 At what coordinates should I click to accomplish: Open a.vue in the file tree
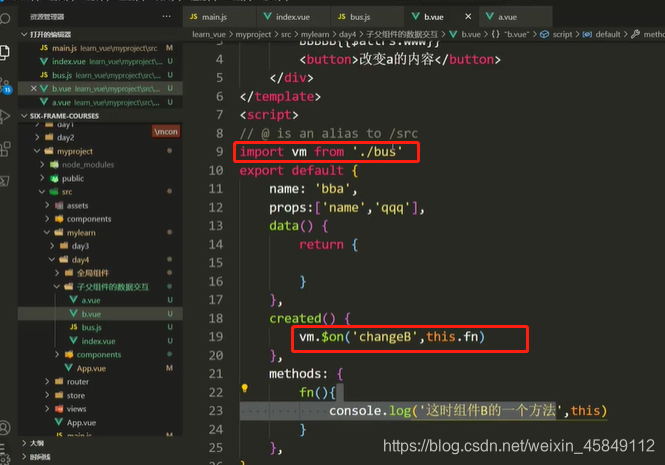pos(100,300)
